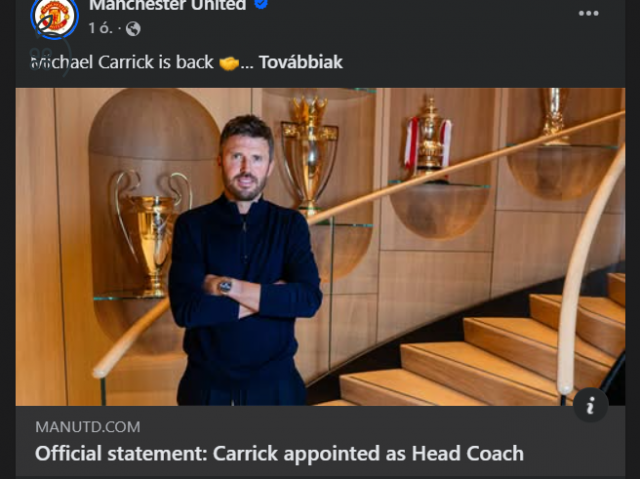Click the faded overlay icon left of the caption
Screen dimensions: 640x480
pos(42,60)
